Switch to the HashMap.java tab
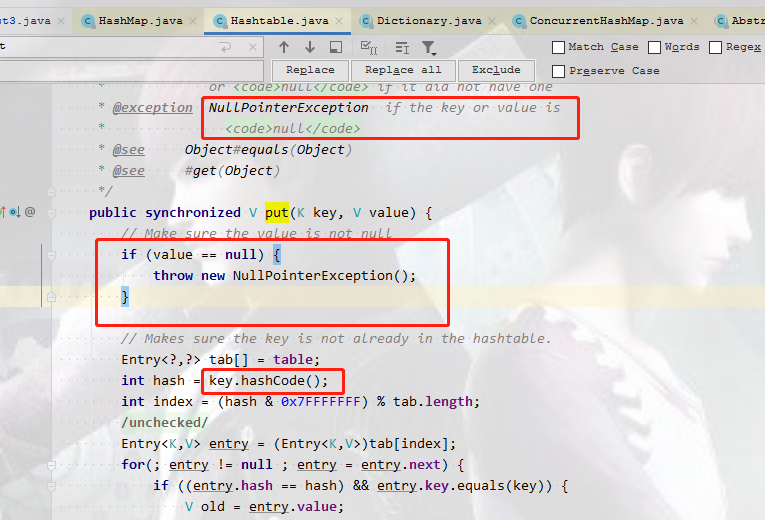This screenshot has width=765, height=520. tap(141, 21)
